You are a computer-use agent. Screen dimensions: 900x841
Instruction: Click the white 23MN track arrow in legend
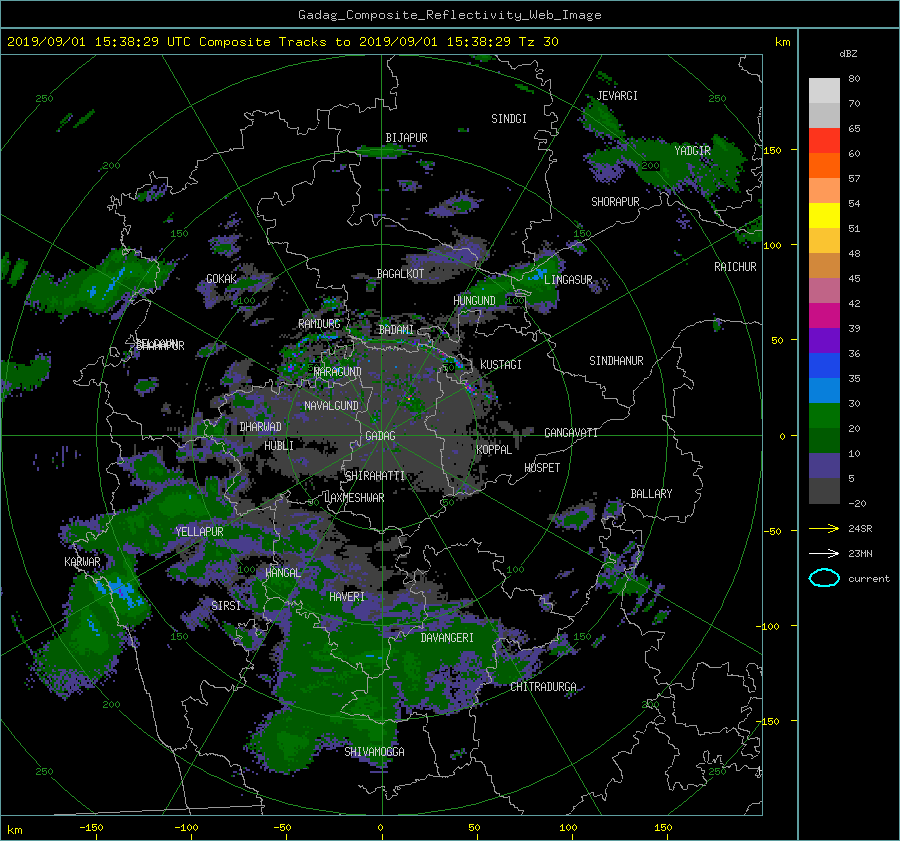(x=824, y=553)
